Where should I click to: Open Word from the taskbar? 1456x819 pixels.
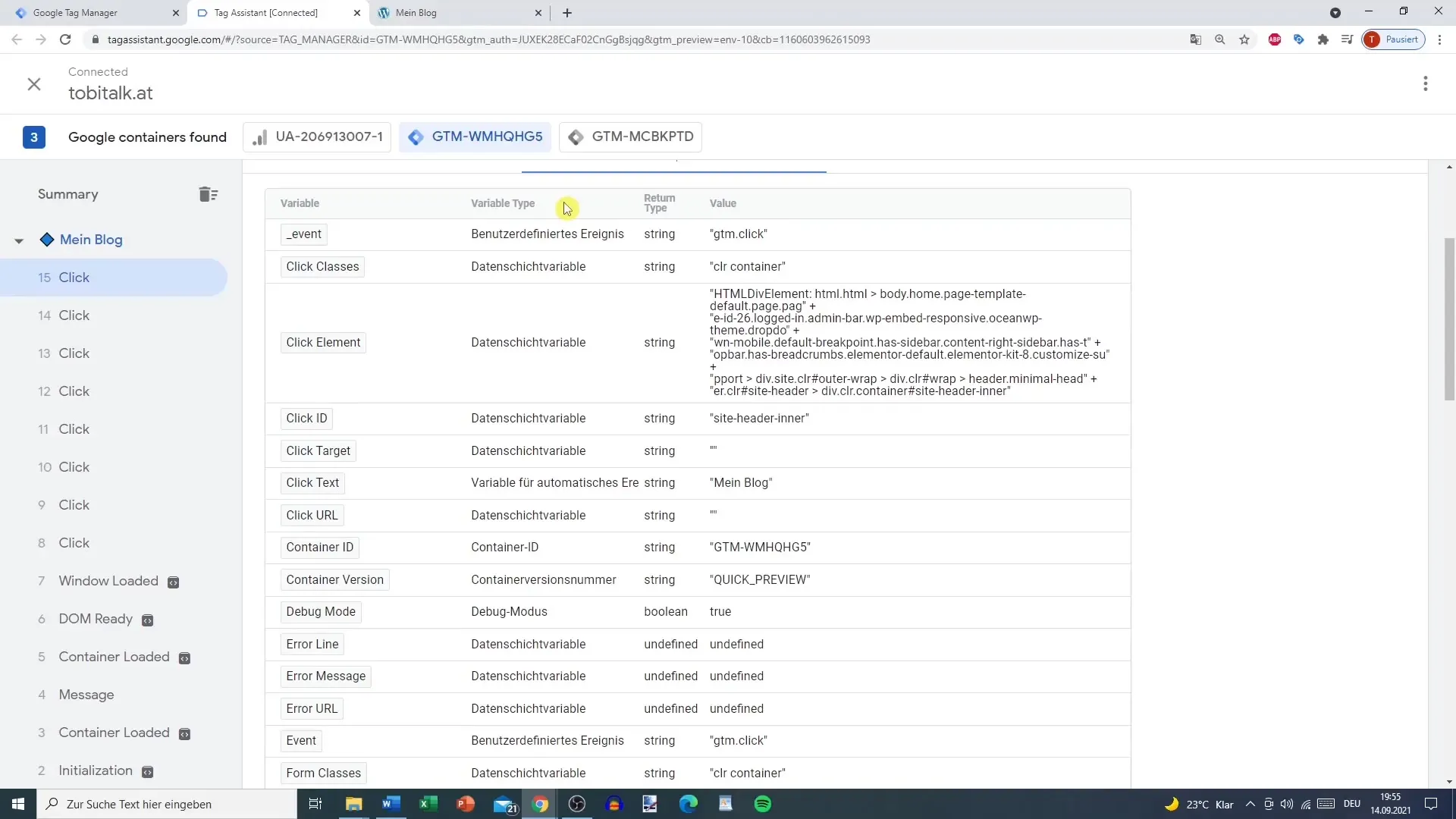(391, 804)
